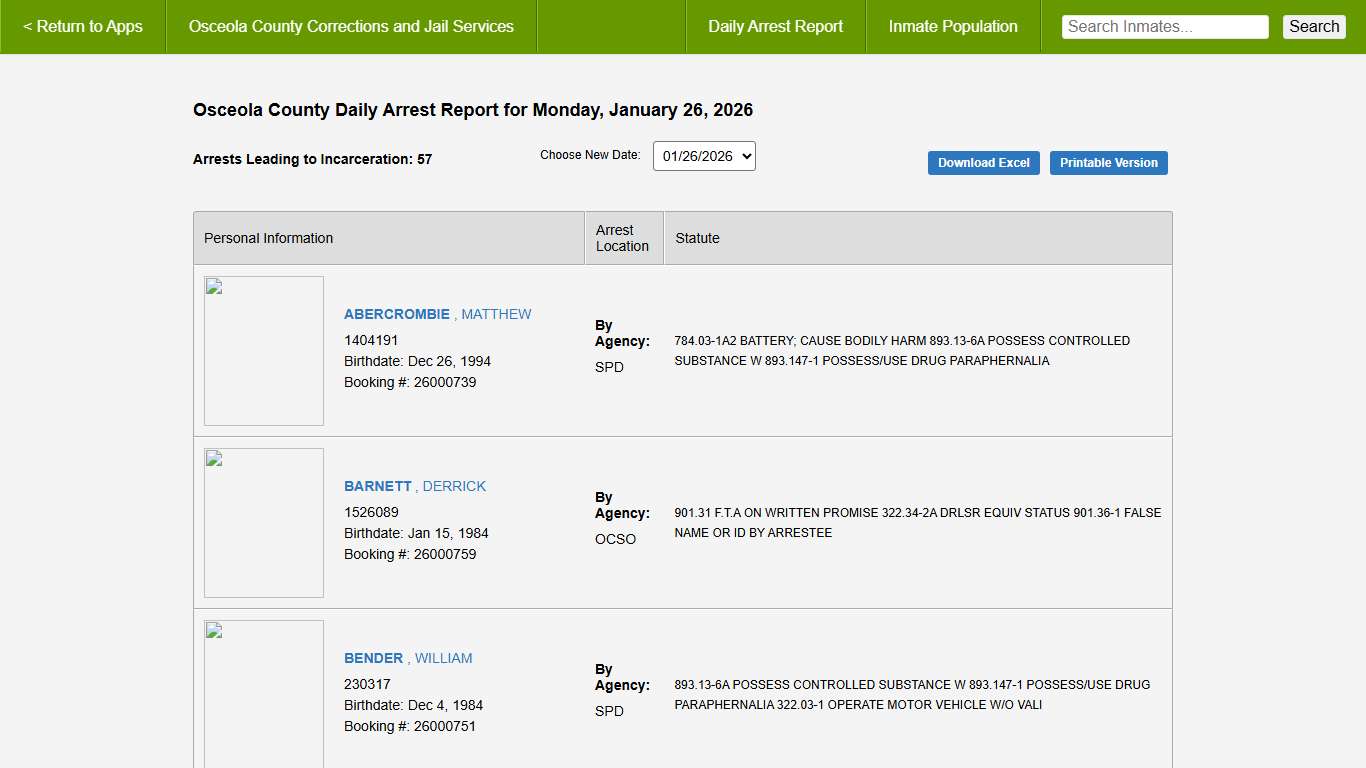Open the Daily Arrest Report tab
This screenshot has width=1366, height=768.
tap(775, 27)
